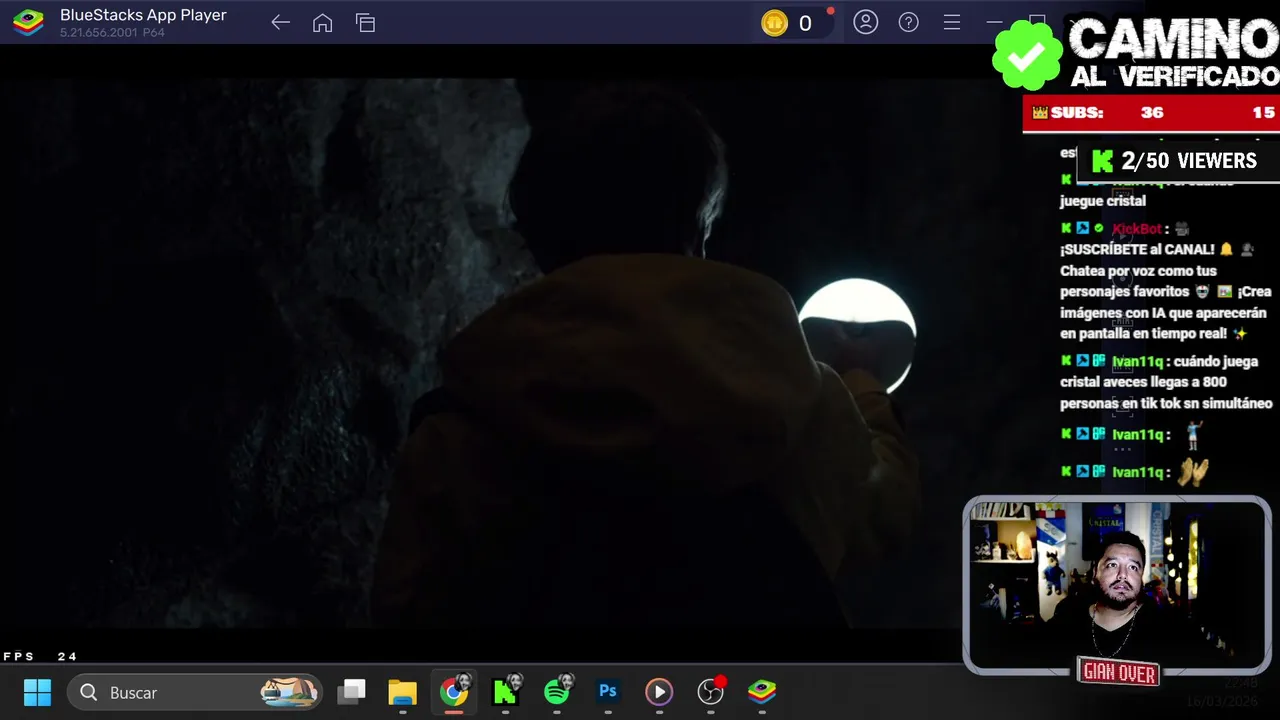Open BlueStacks help question mark
Viewport: 1280px width, 720px height.
[908, 22]
